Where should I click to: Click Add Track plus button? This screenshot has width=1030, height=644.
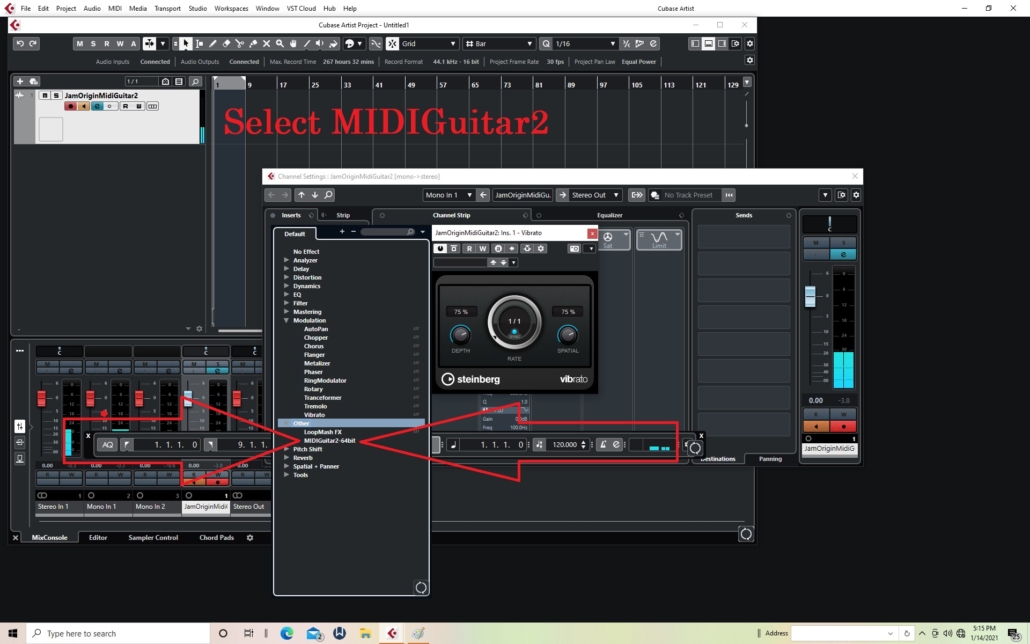pyautogui.click(x=20, y=81)
